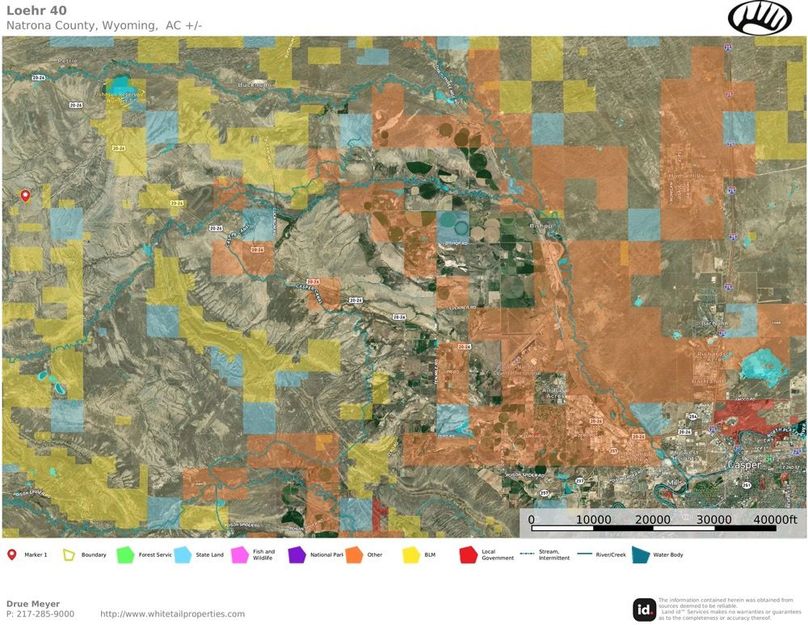This screenshot has height=625, width=808.
Task: Click the red Local Government swatch
Action: coord(467,554)
